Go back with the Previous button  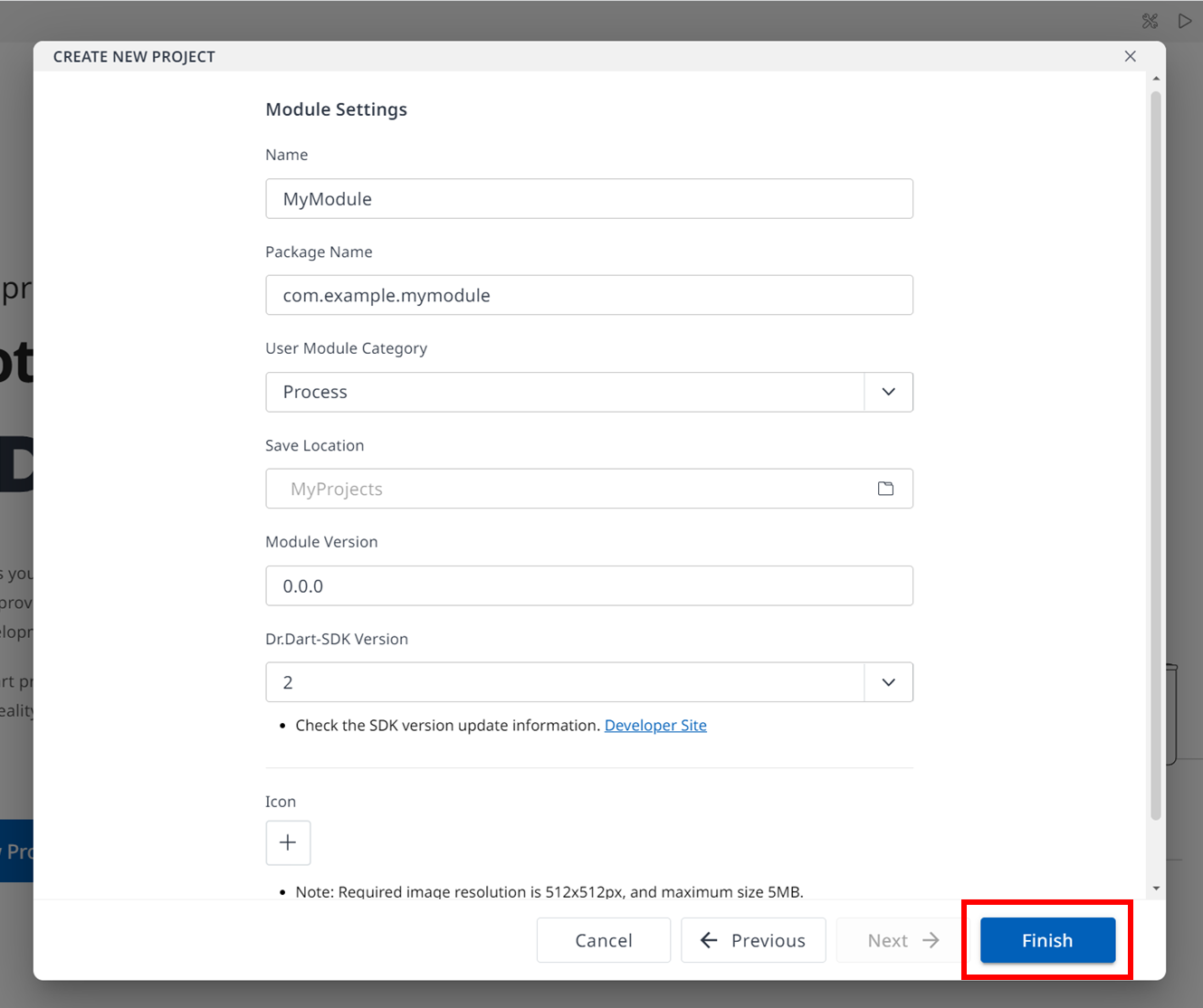point(753,940)
